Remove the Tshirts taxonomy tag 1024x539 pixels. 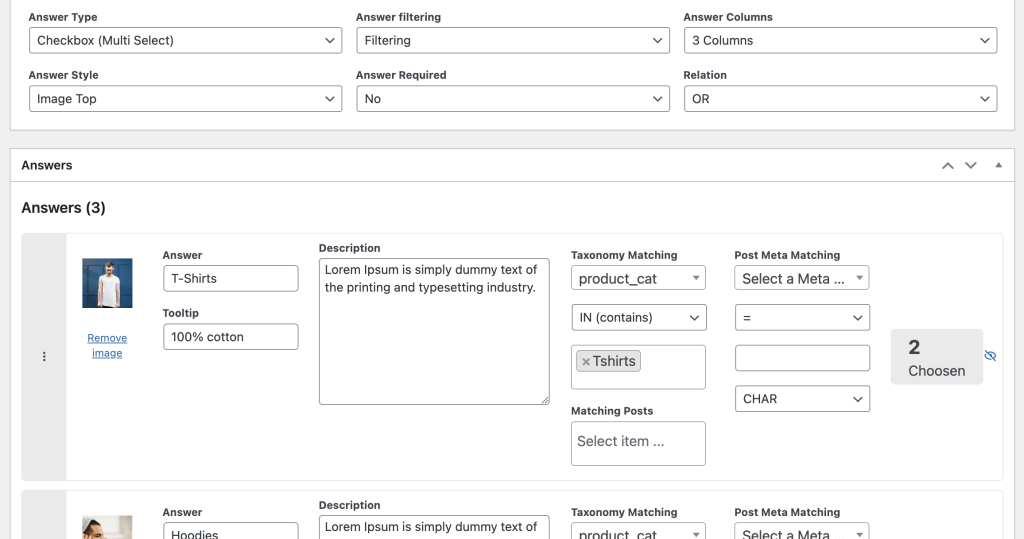[x=586, y=361]
